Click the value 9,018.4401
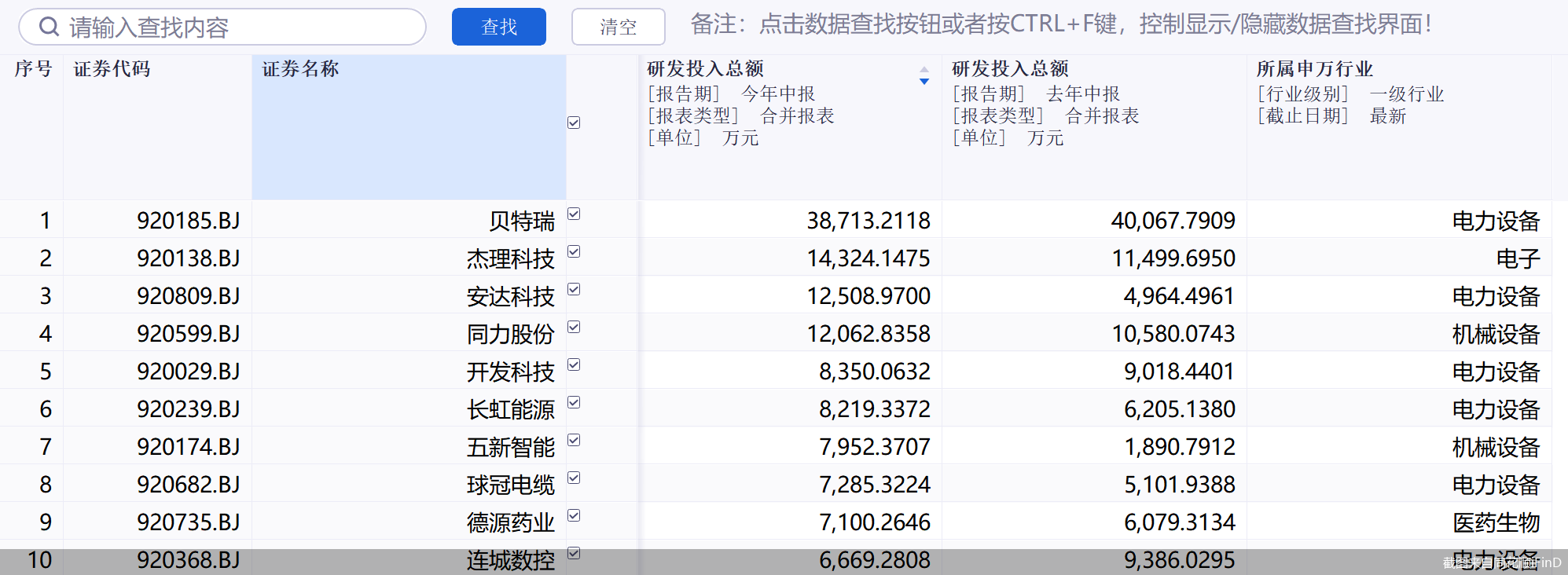This screenshot has height=575, width=1568. [1180, 372]
